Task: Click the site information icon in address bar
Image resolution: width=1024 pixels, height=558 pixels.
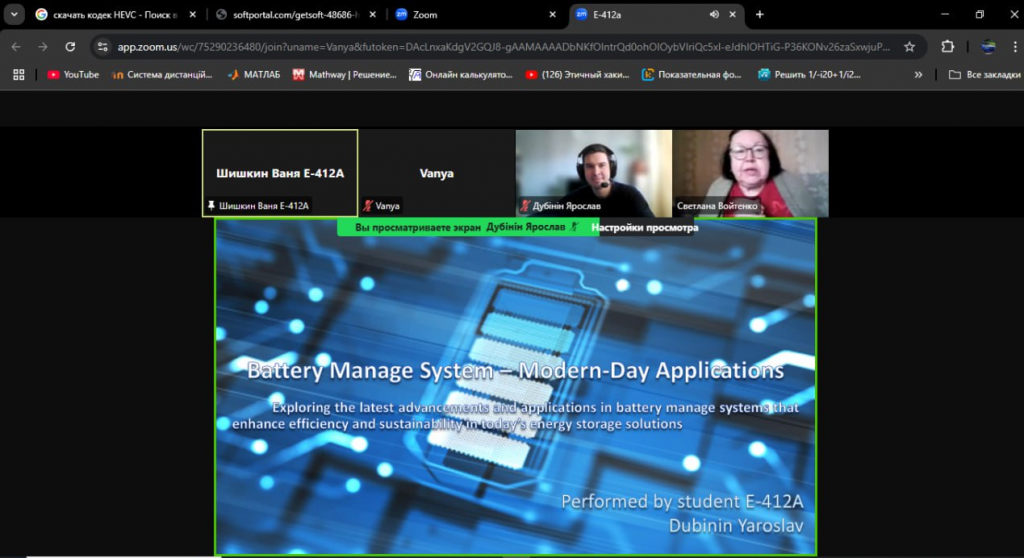Action: click(x=103, y=46)
